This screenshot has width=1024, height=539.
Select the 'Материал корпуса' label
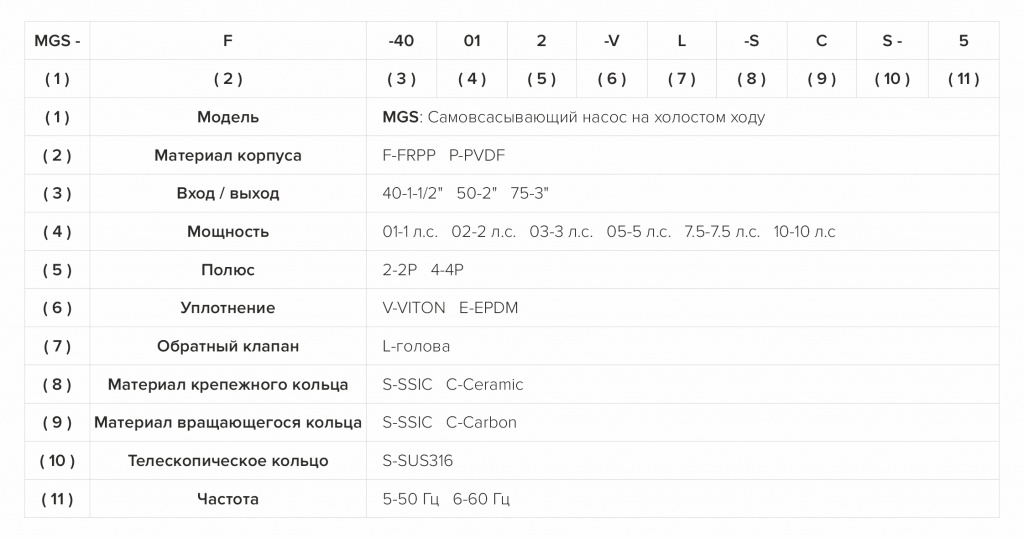(x=228, y=155)
